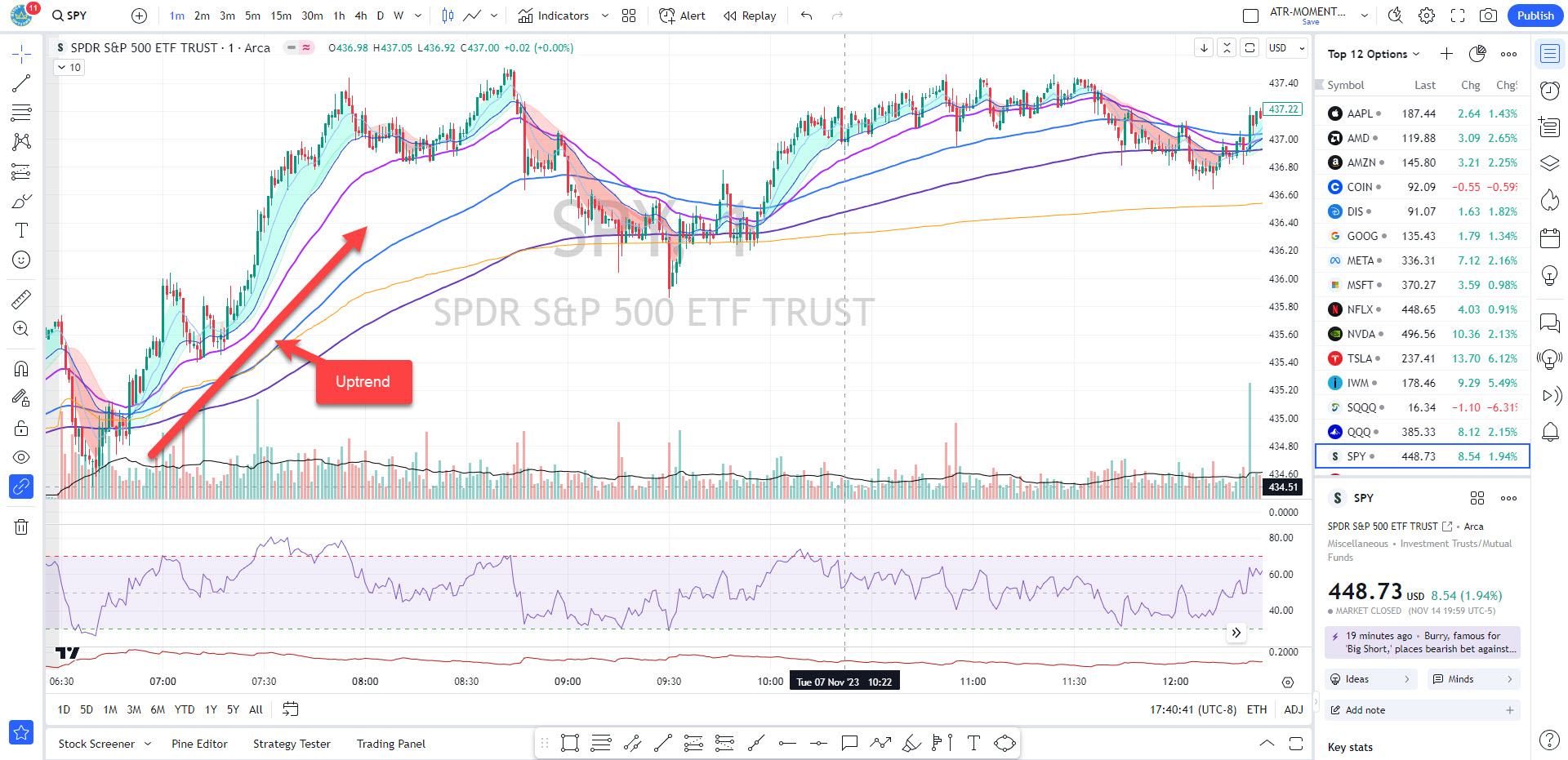Open the calendar panel in right sidebar
The height and width of the screenshot is (760, 1568).
[1549, 238]
